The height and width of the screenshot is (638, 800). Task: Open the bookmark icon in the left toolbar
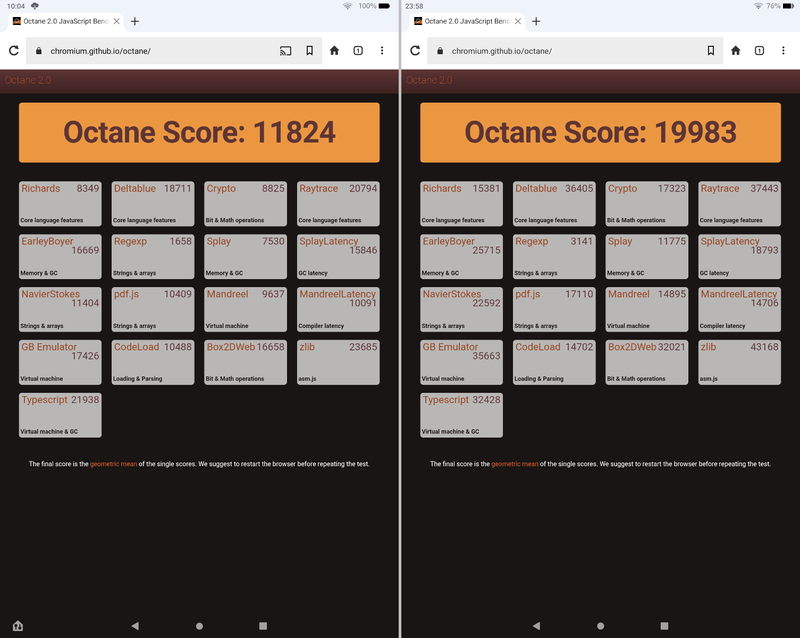click(311, 50)
